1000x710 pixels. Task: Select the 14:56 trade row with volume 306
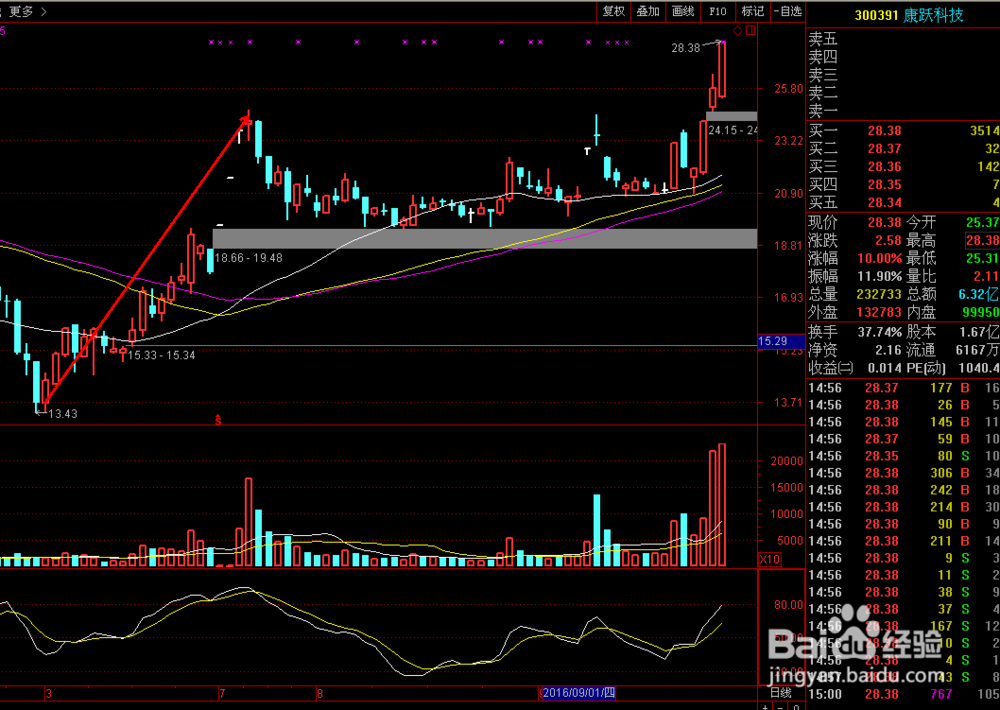903,473
